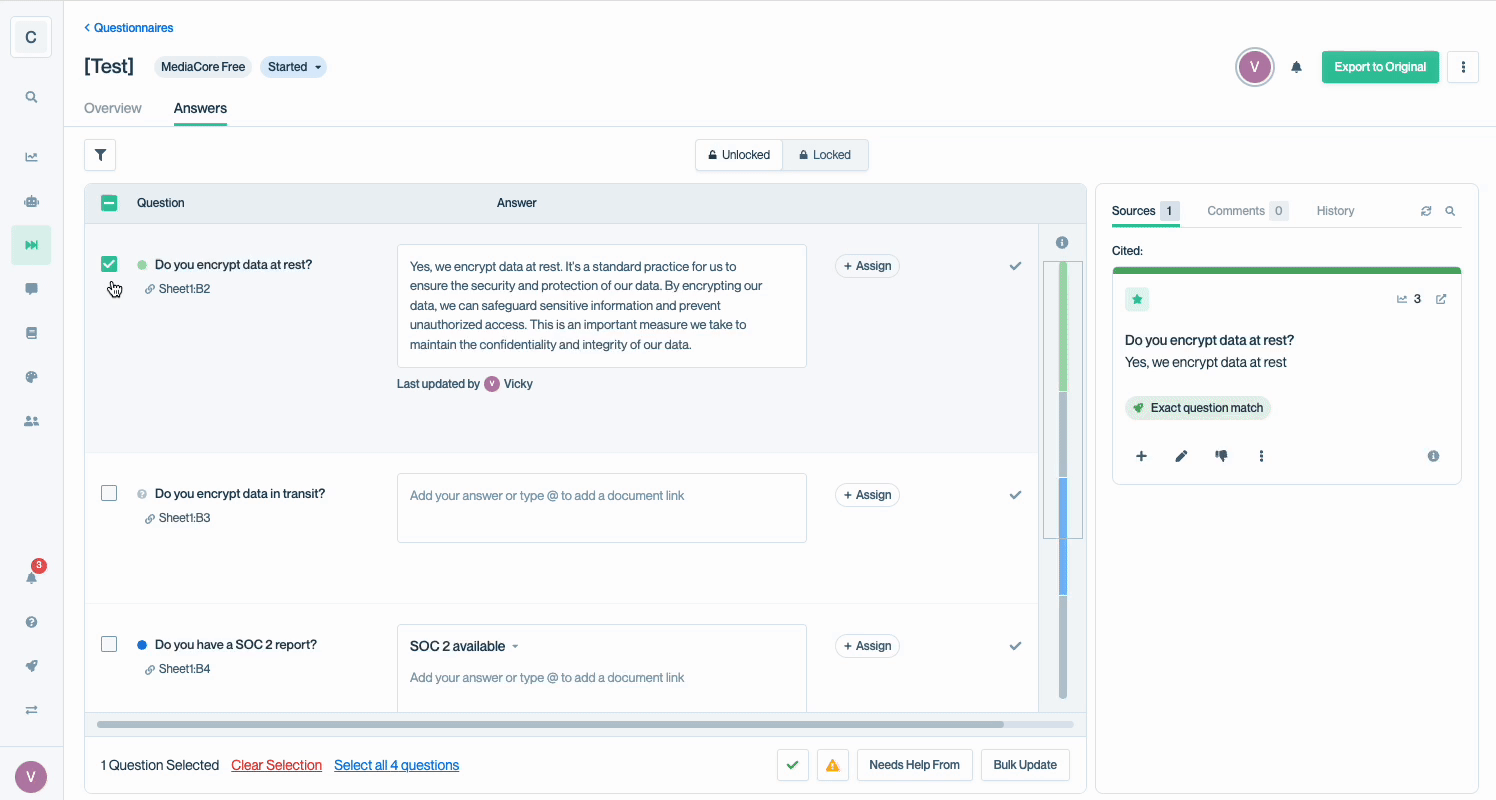Click the info icon on source card
Screen dimensions: 1496x800
pyautogui.click(x=1433, y=456)
